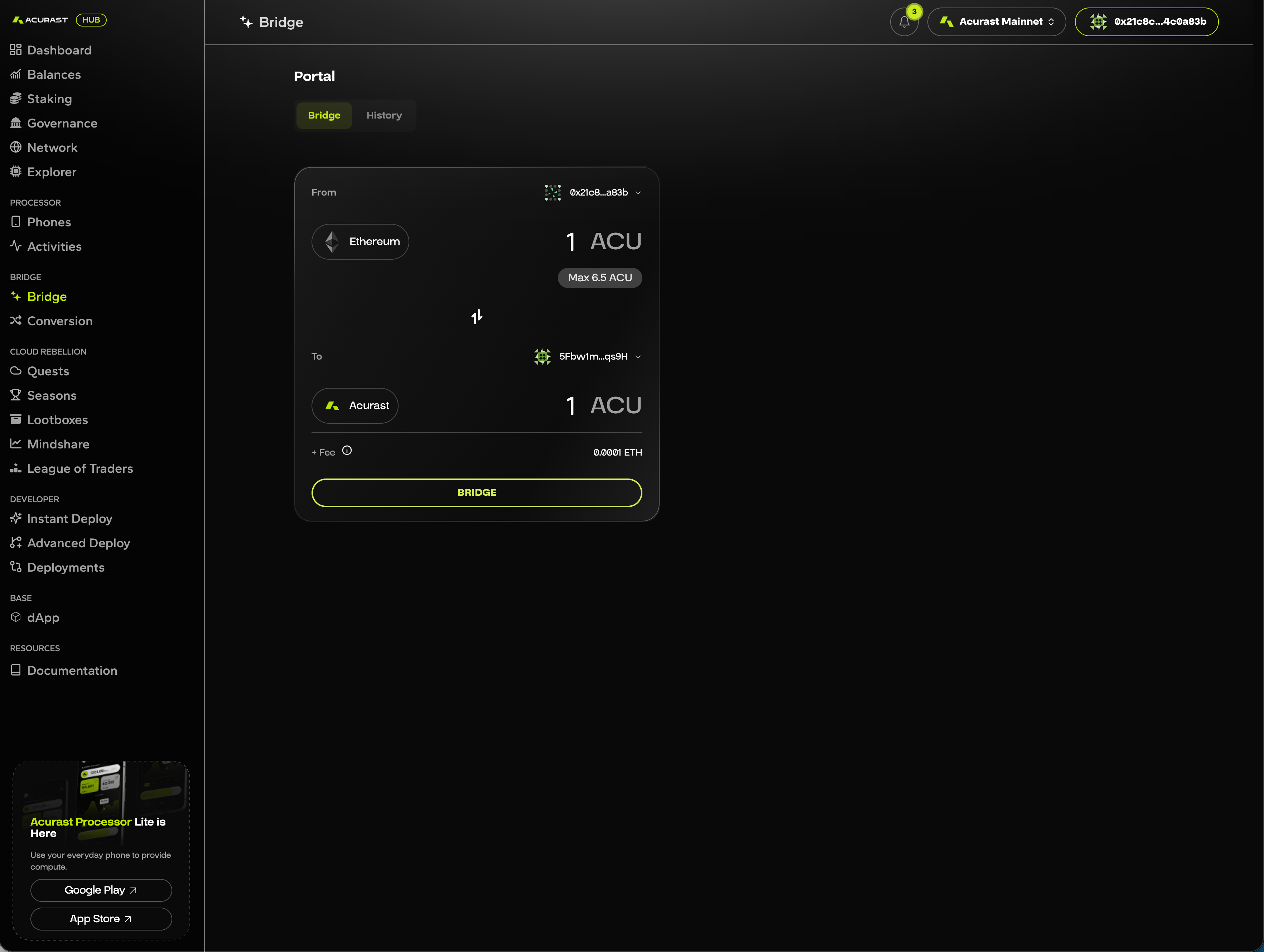The image size is (1264, 952).
Task: Toggle swap direction between Ethereum and Acurast
Action: (477, 316)
